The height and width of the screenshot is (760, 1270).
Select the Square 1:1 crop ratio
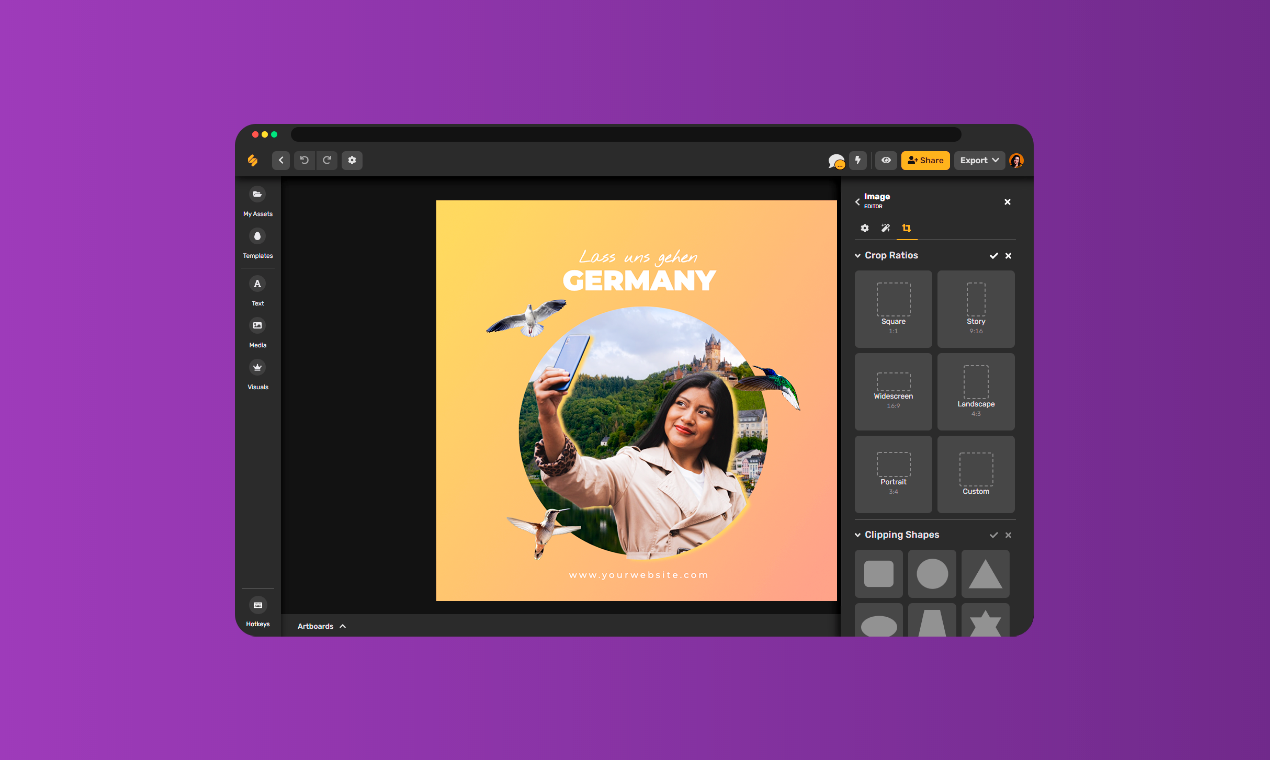click(893, 309)
